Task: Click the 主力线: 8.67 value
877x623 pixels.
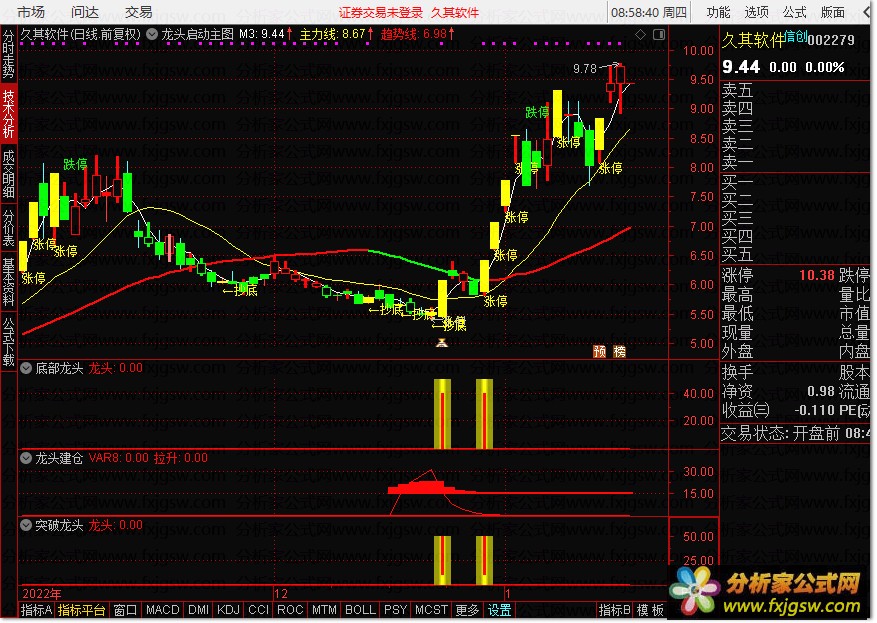Action: coord(332,34)
